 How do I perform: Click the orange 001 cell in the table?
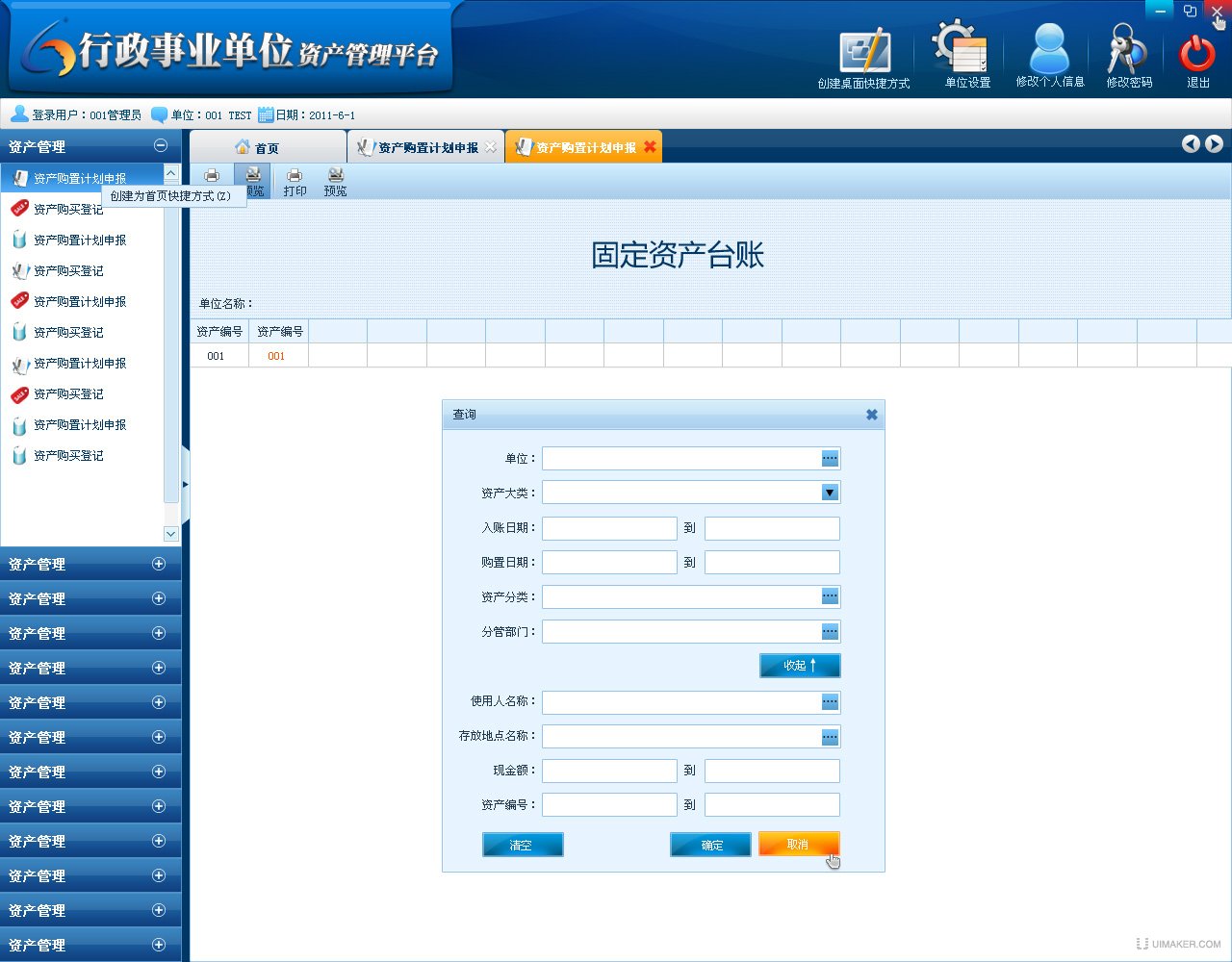click(x=276, y=356)
